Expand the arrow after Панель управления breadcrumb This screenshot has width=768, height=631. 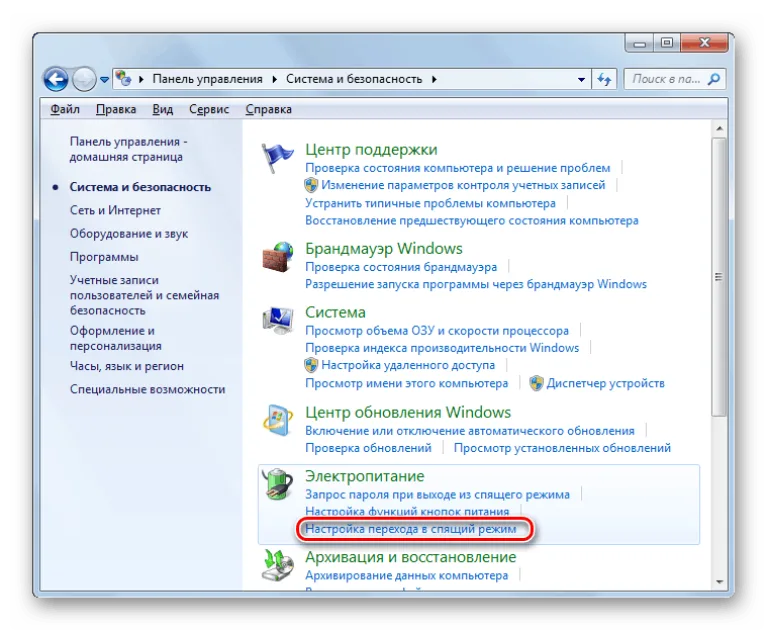point(275,79)
